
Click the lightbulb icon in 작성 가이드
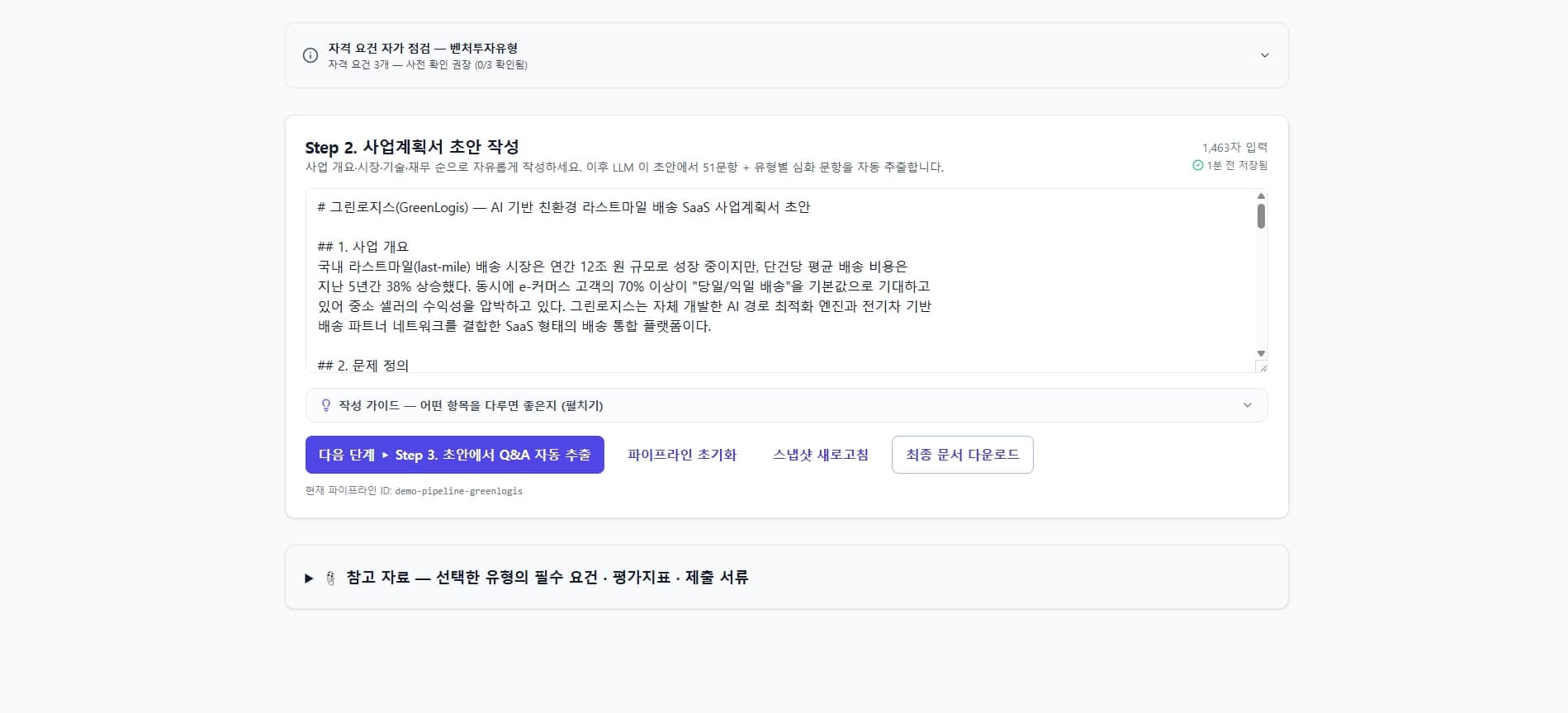[325, 405]
